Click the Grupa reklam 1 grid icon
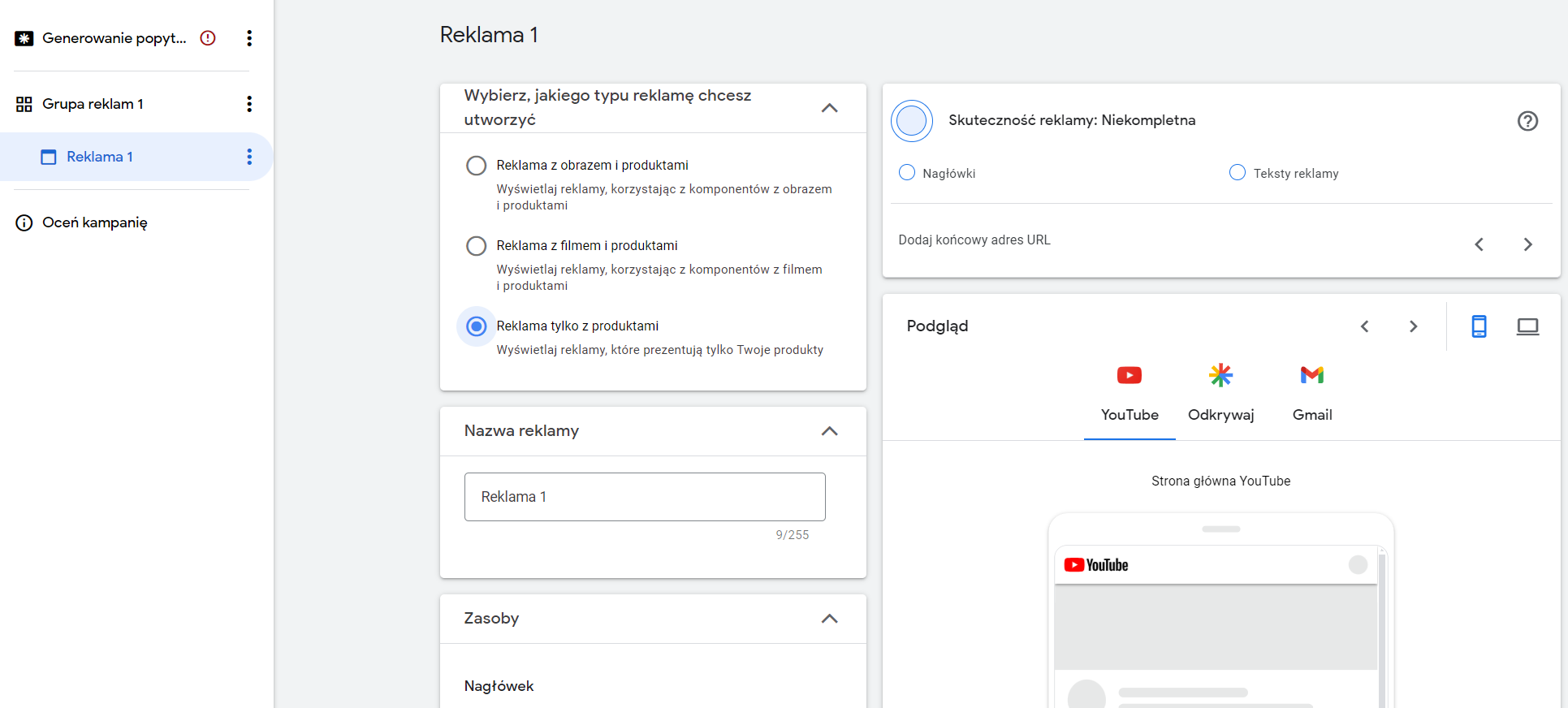This screenshot has height=708, width=1568. tap(24, 104)
